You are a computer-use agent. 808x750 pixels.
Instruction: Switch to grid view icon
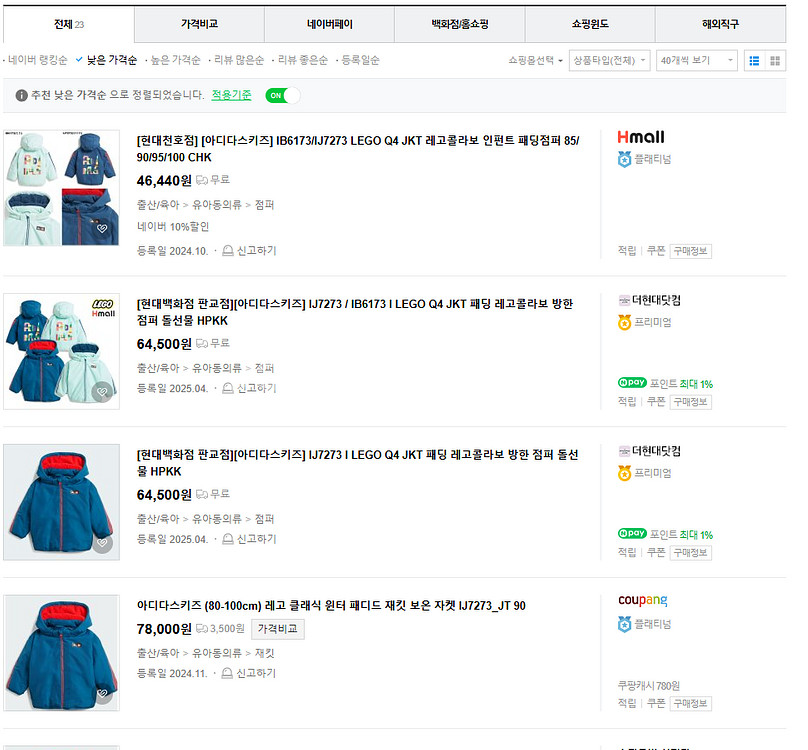point(775,61)
